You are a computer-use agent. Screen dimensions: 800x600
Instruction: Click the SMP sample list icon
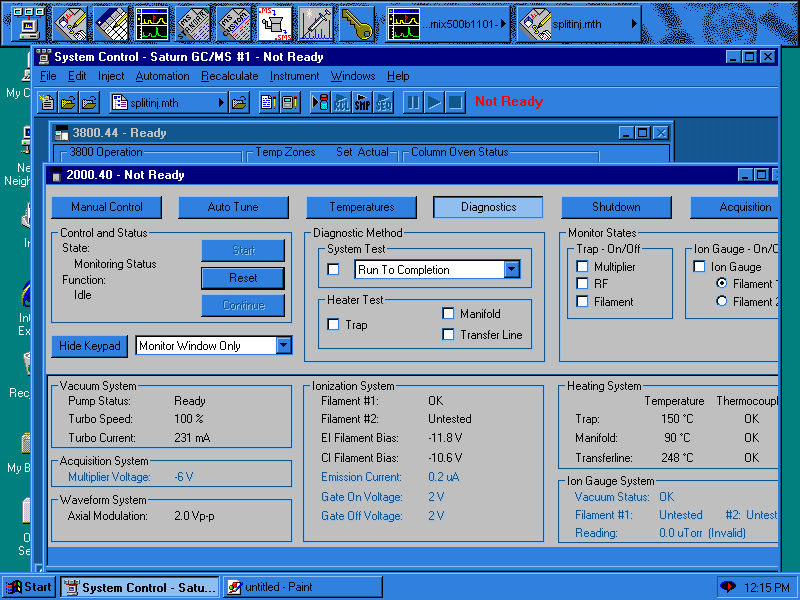click(362, 103)
